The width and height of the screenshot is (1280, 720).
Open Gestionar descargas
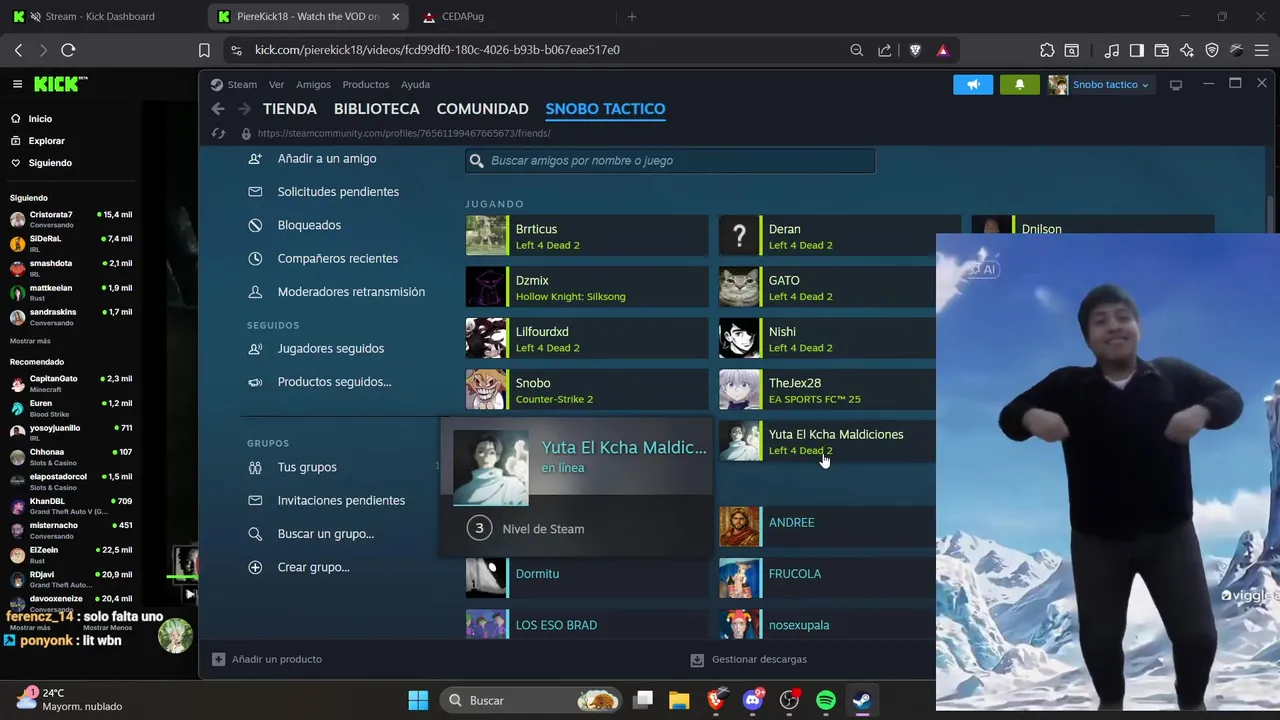coord(749,659)
